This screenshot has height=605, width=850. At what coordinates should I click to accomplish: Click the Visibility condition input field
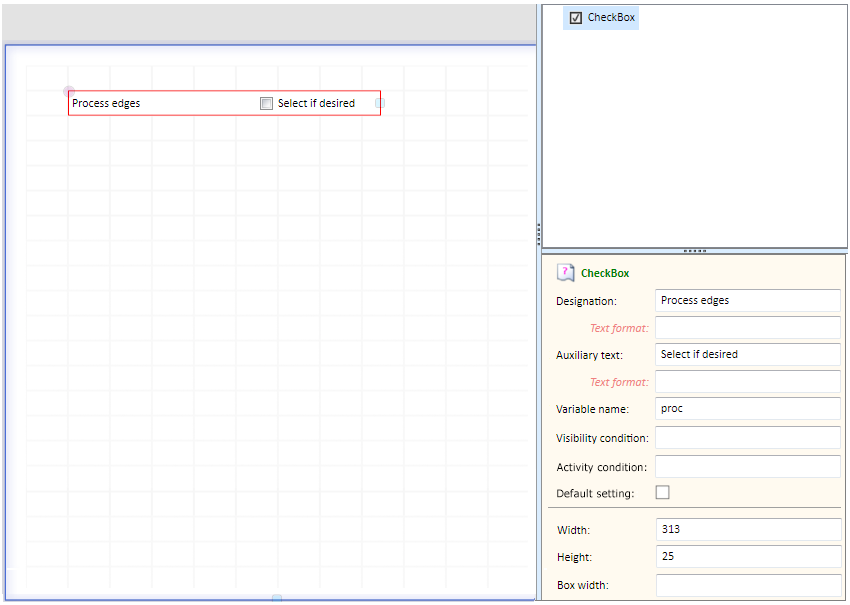pos(748,437)
